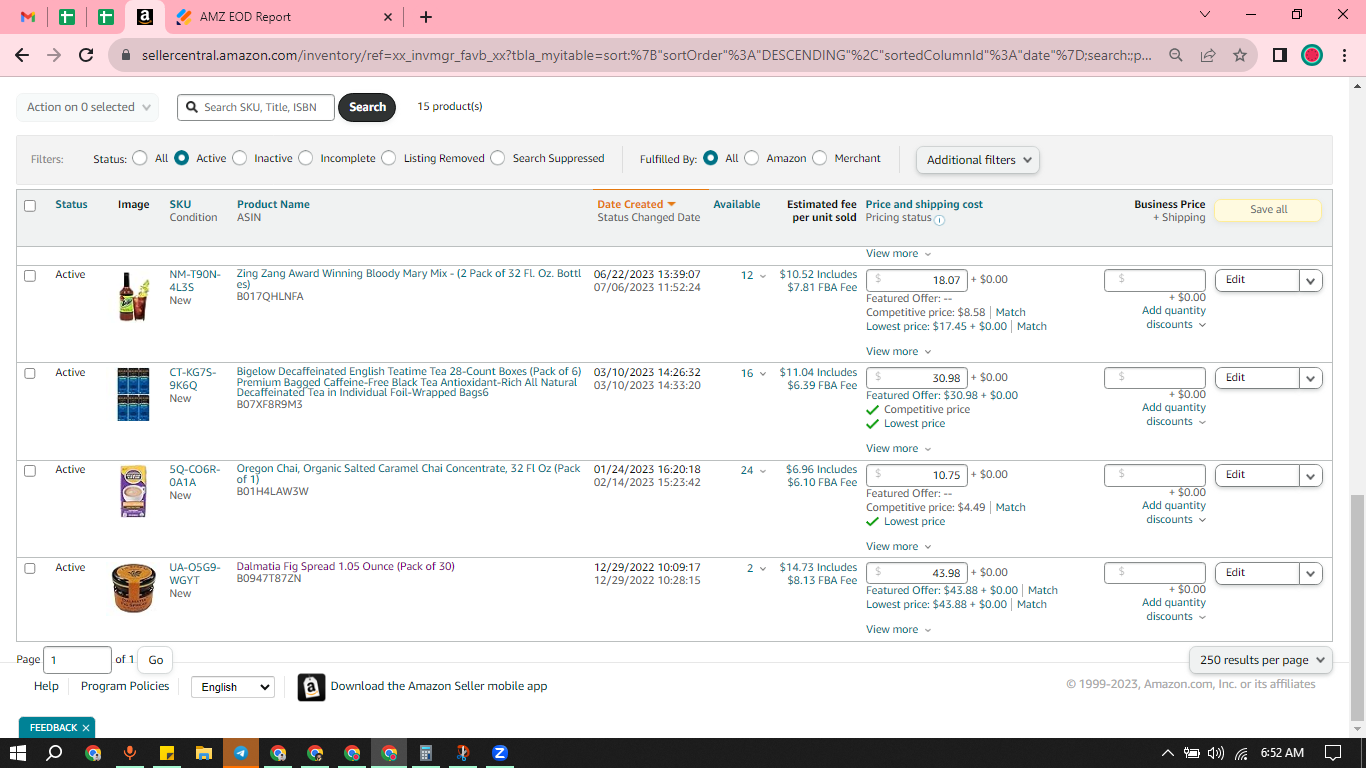Open the Chrome side panel
This screenshot has height=768, width=1366.
pos(1280,55)
